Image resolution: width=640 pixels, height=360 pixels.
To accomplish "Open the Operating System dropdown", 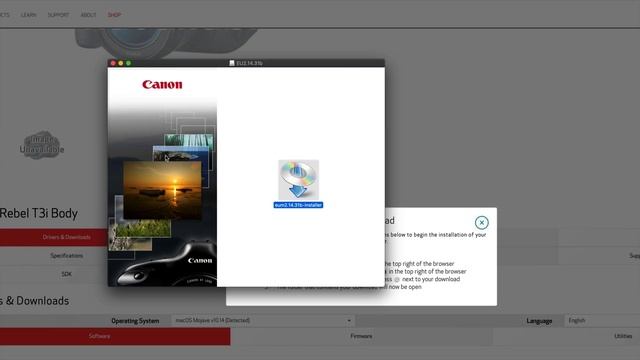I will (x=263, y=320).
